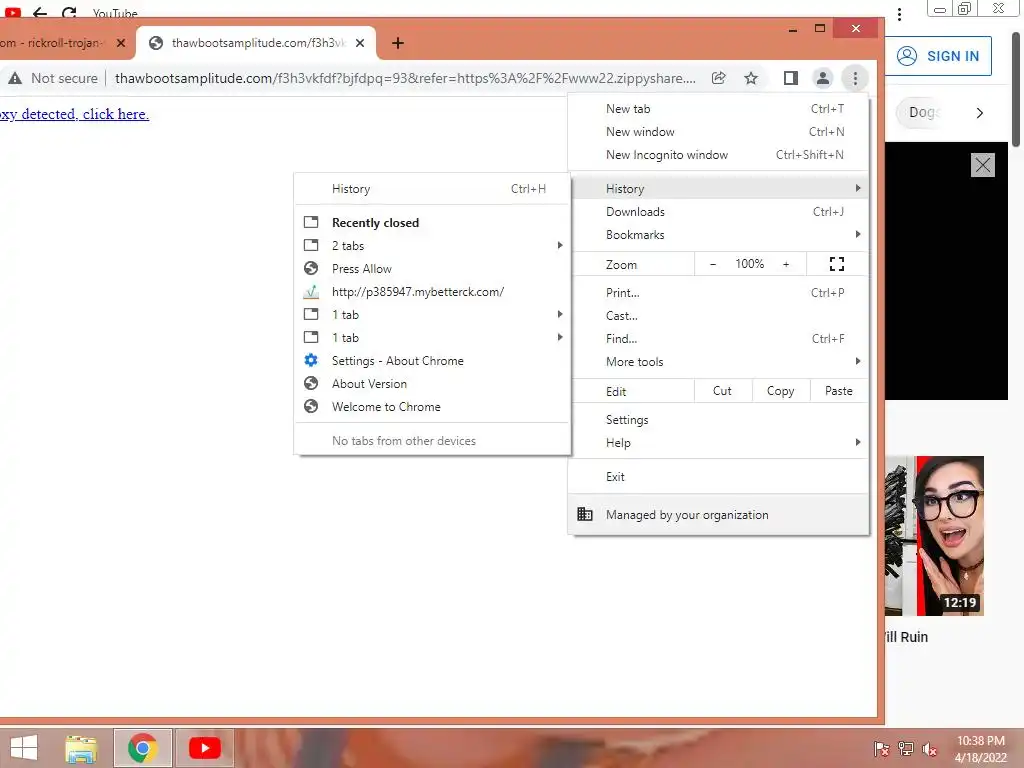Choose New tab in Chrome menu
The height and width of the screenshot is (768, 1024).
[718, 109]
